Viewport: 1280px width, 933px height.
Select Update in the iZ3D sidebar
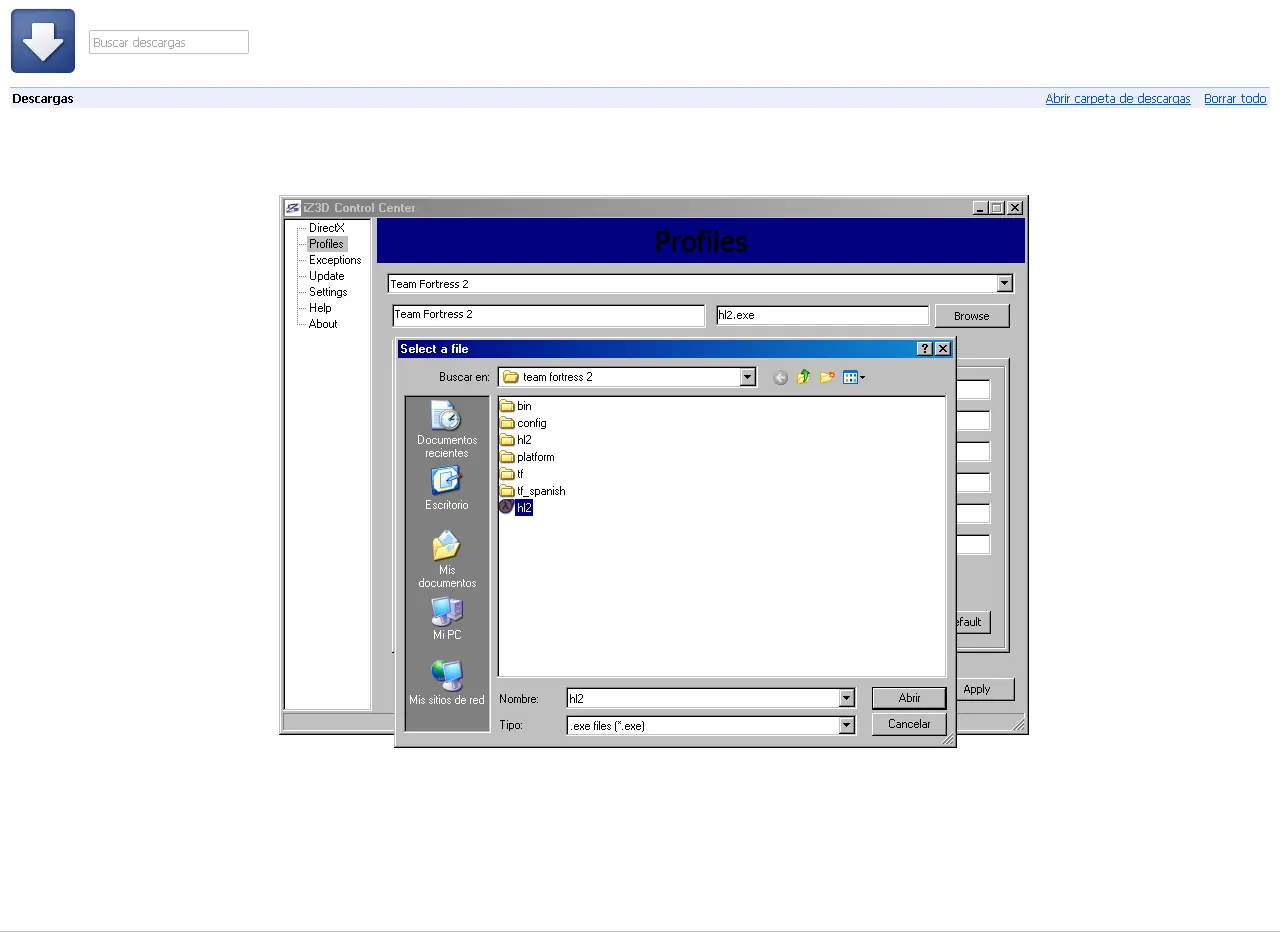[x=326, y=276]
